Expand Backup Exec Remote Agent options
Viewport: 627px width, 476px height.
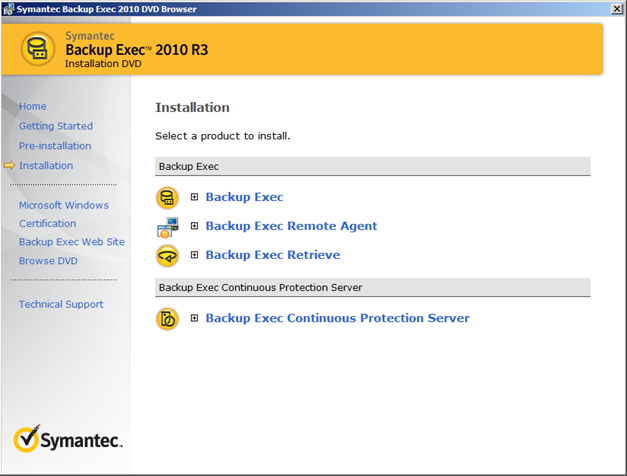coord(194,226)
